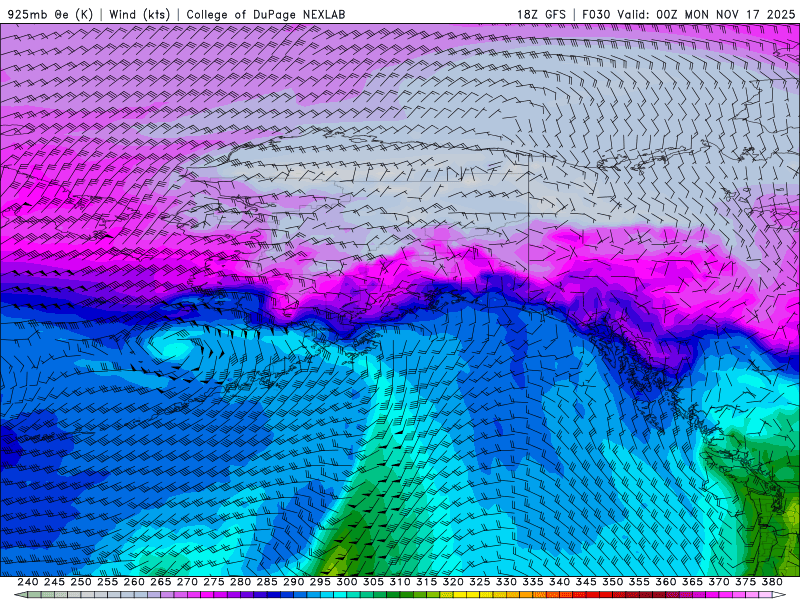
Task: Click the 360 value on color scale
Action: [665, 582]
